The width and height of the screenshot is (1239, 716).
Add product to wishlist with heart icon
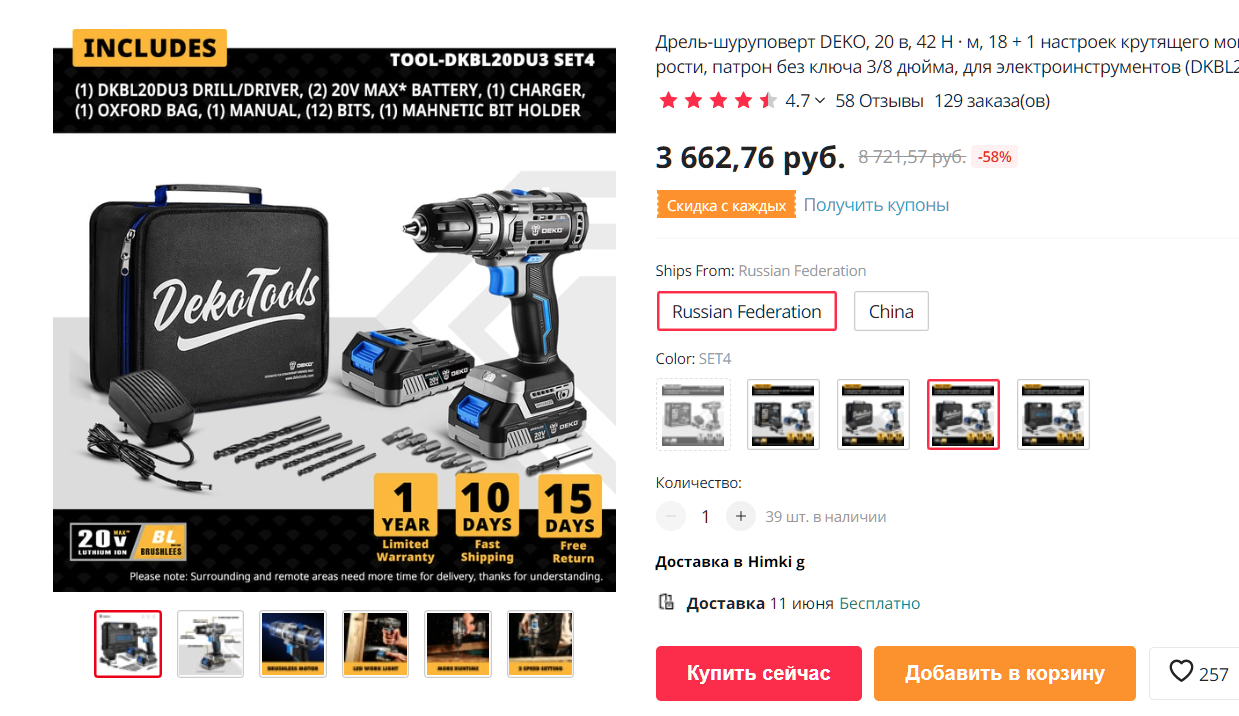click(1181, 672)
